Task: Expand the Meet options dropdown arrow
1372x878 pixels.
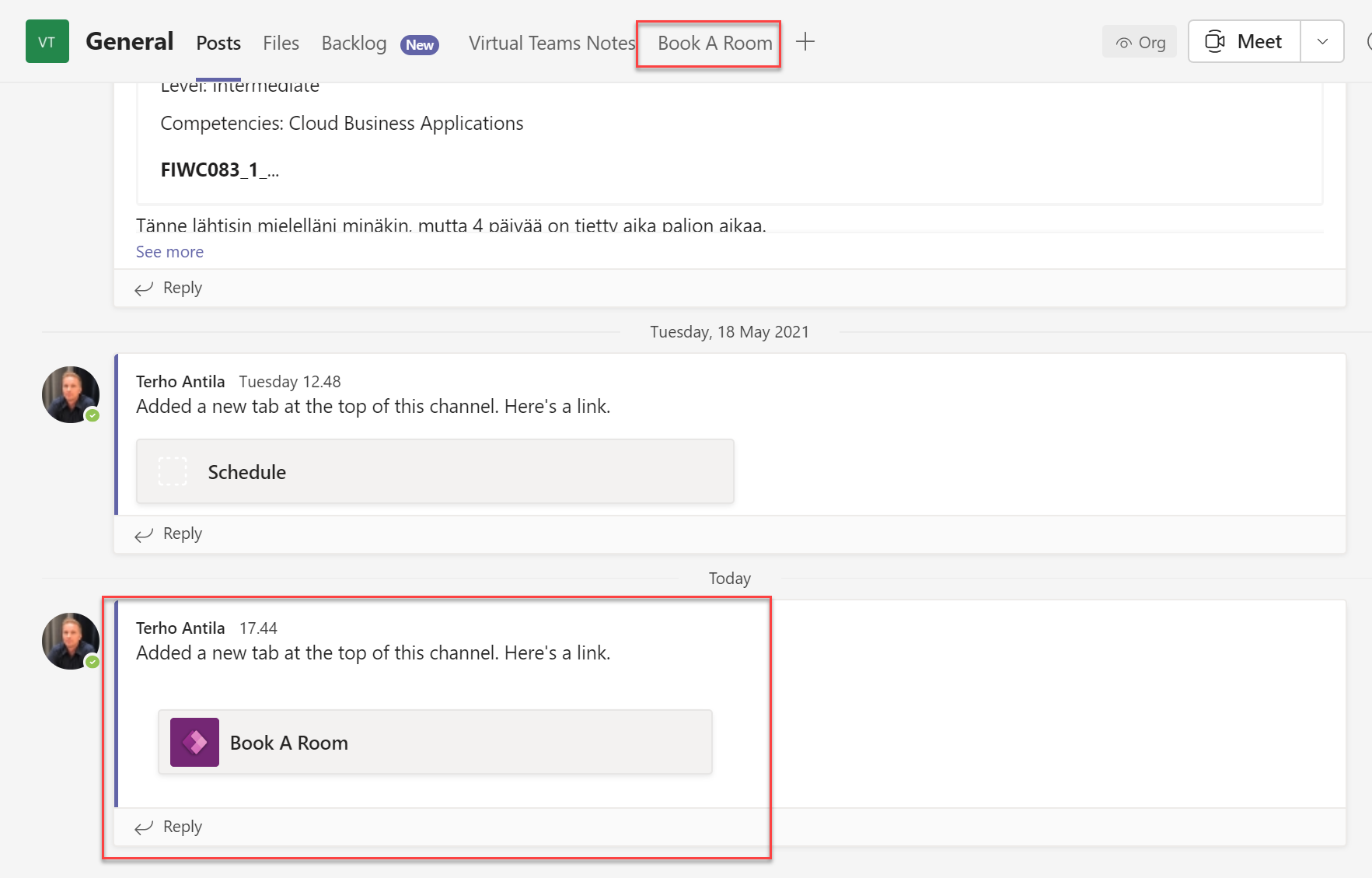Action: (x=1322, y=42)
